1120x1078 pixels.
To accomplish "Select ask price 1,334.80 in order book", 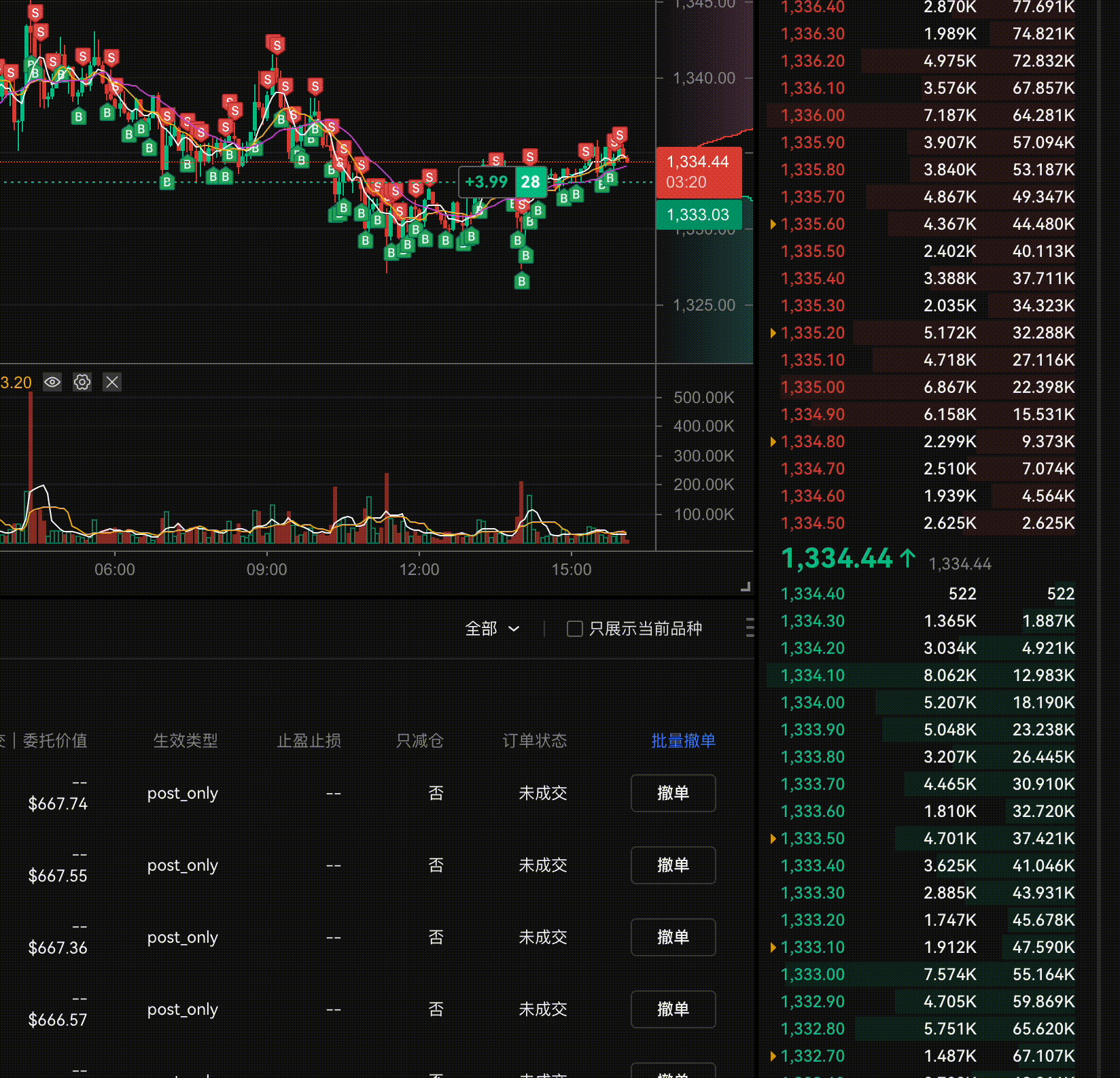I will 813,441.
